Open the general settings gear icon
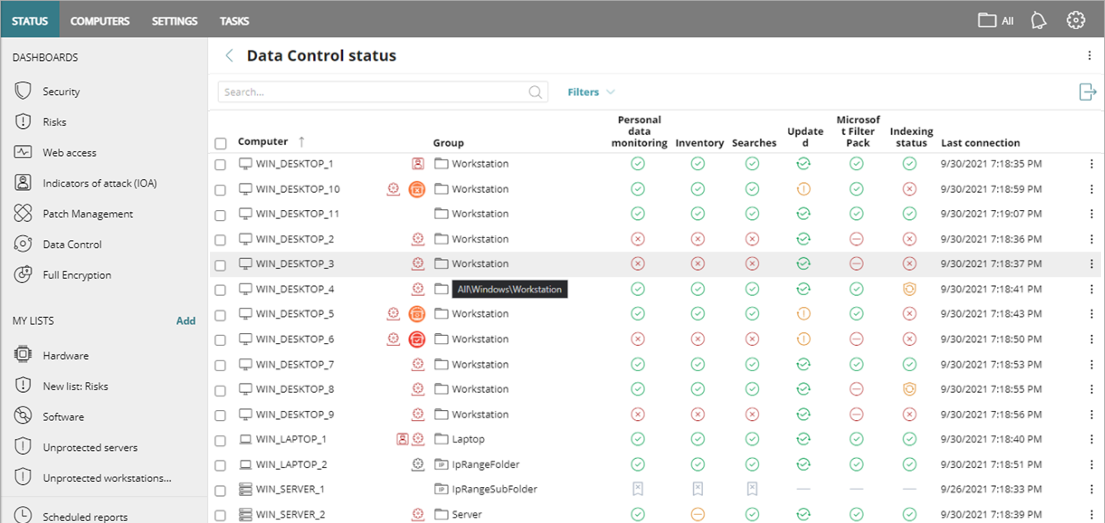 tap(1076, 20)
